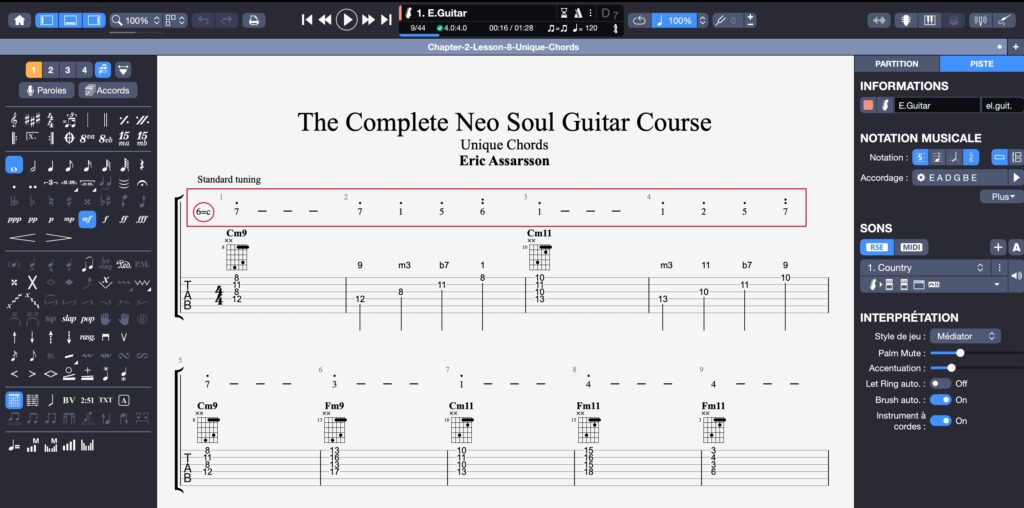This screenshot has width=1024, height=508.
Task: Open the virtual guitar fretboard view
Action: [x=903, y=20]
